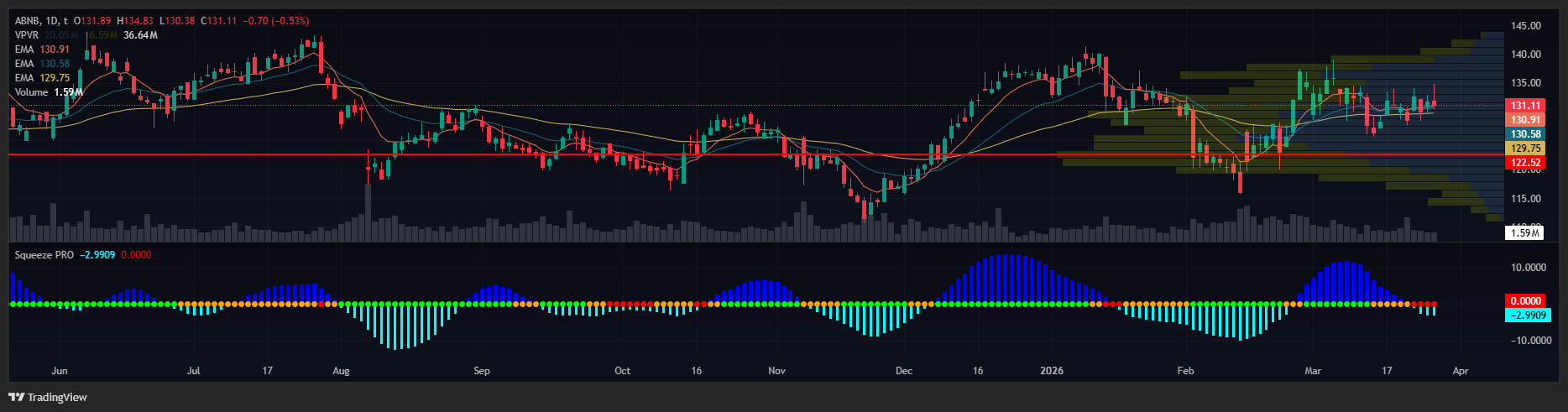Click the 17 label between Mar and Apr

(x=1387, y=371)
